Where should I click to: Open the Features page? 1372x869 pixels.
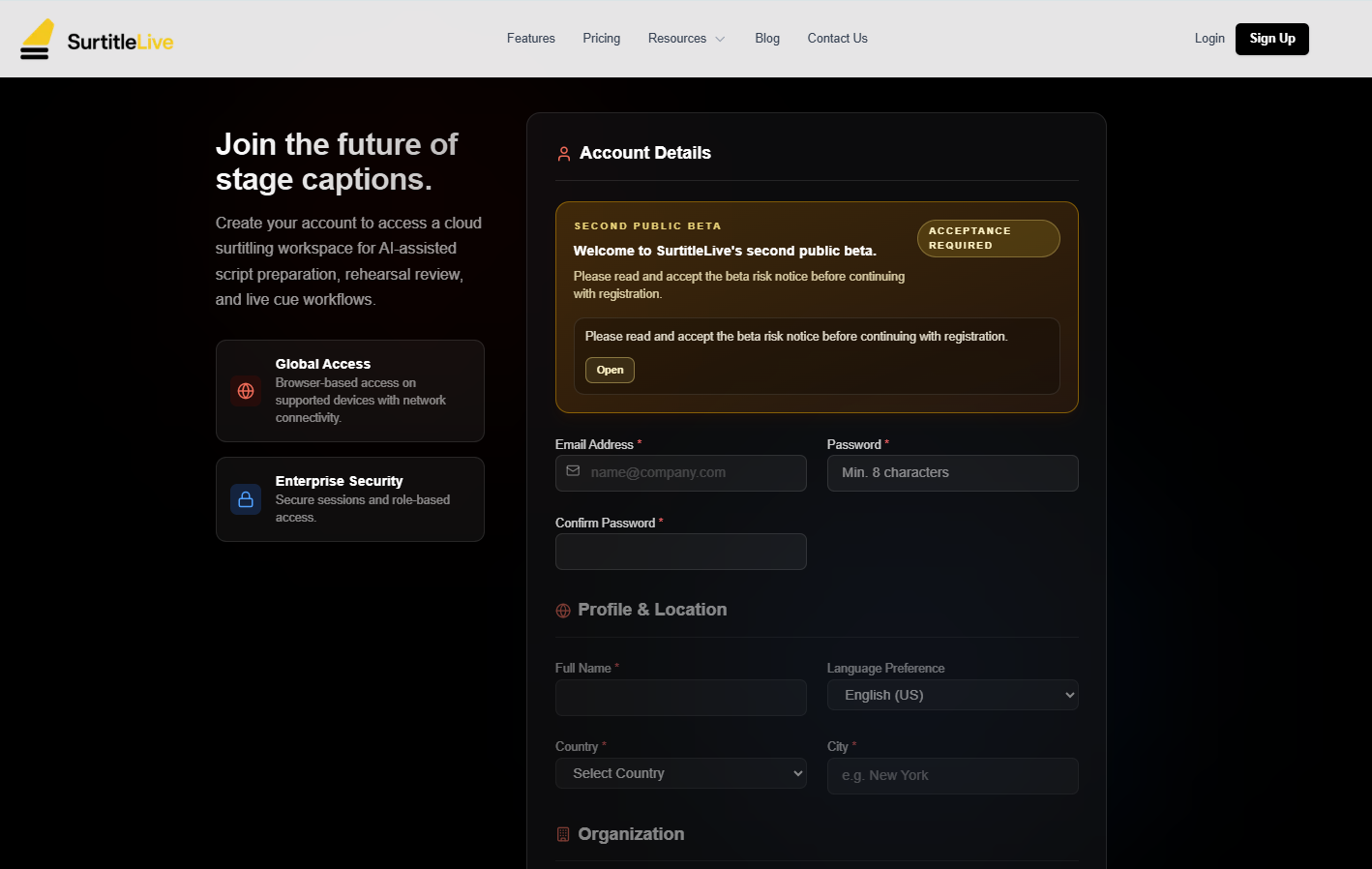point(531,39)
